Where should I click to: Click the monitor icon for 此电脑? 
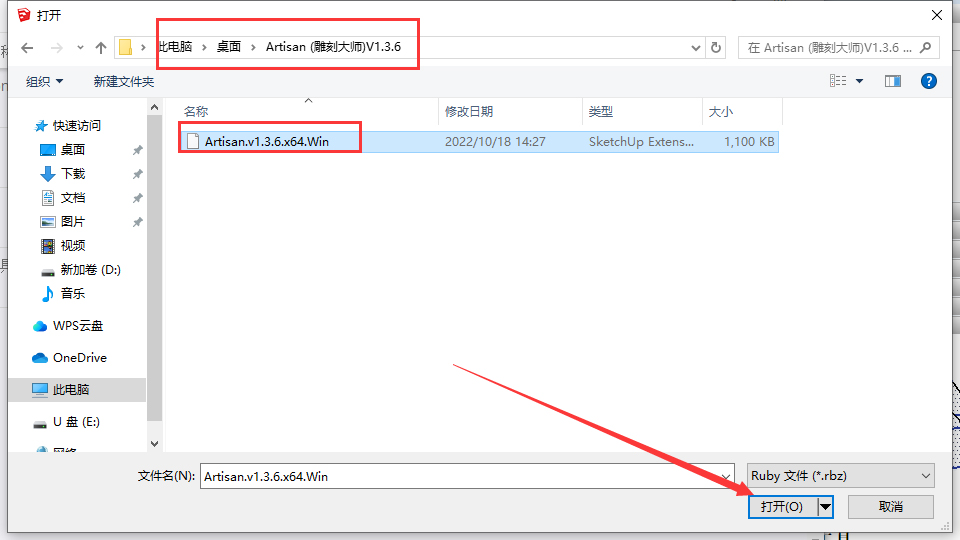[40, 389]
